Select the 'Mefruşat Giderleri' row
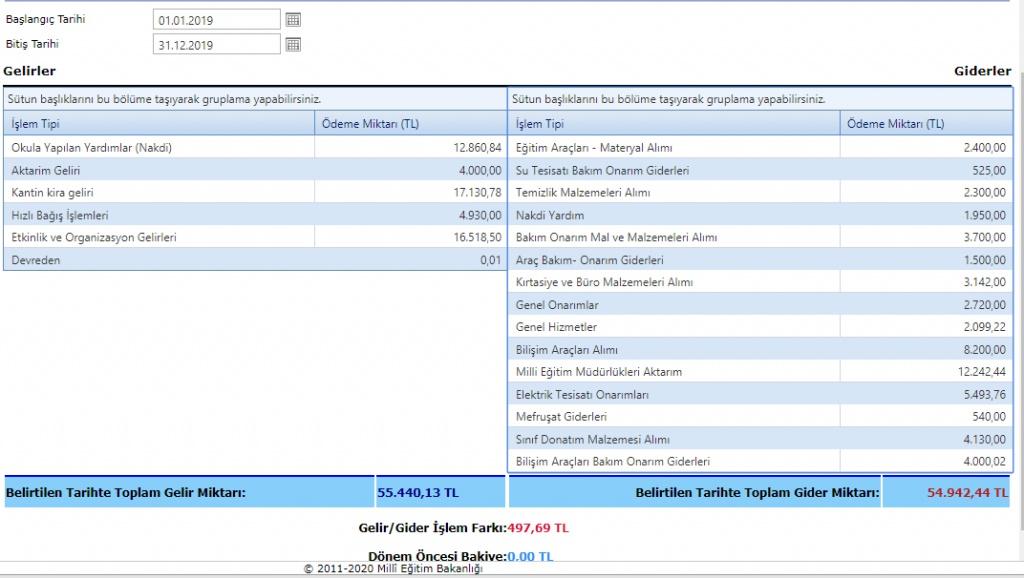The width and height of the screenshot is (1024, 578). (x=760, y=417)
